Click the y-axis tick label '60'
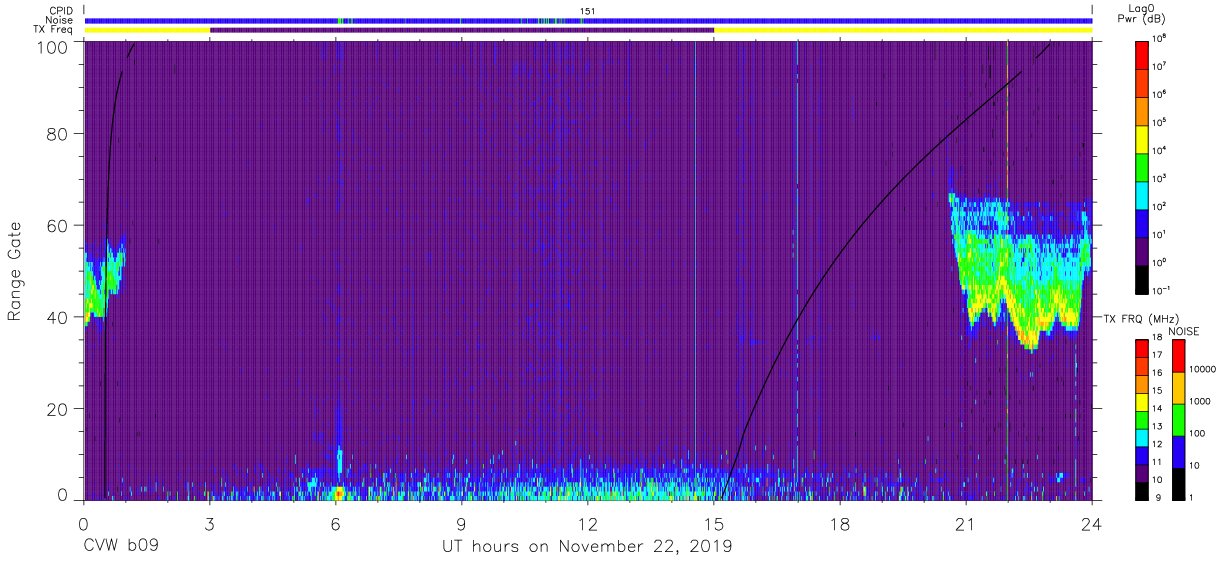This screenshot has width=1228, height=567. point(58,227)
